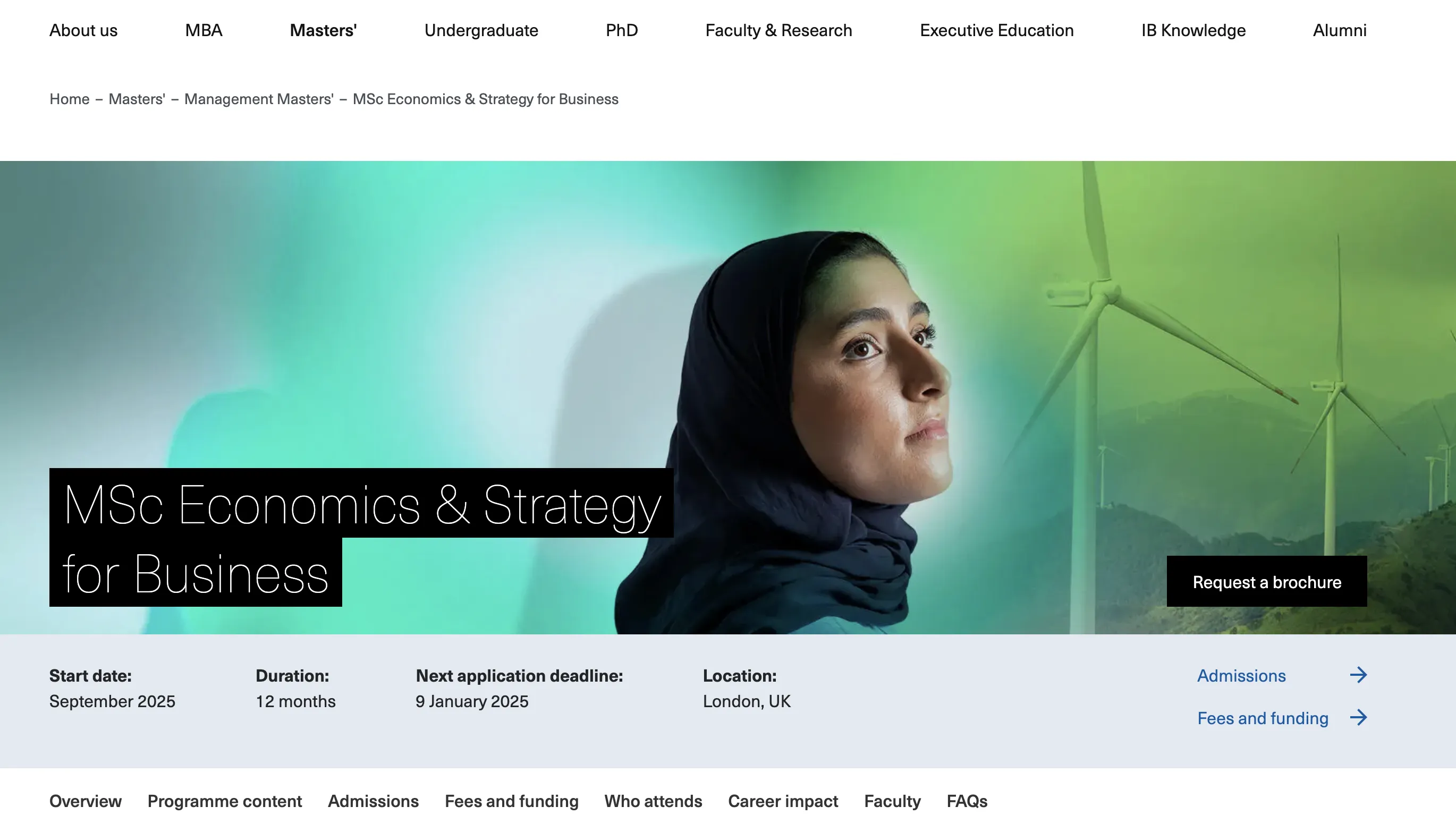Switch to the Programme content tab
This screenshot has width=1456, height=832.
coord(224,801)
